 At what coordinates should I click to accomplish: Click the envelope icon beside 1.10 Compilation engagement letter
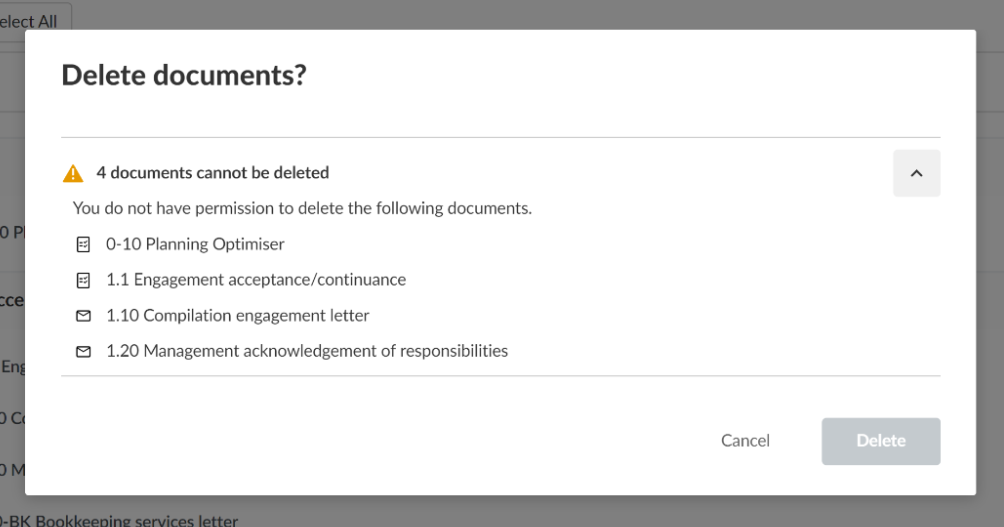click(84, 316)
